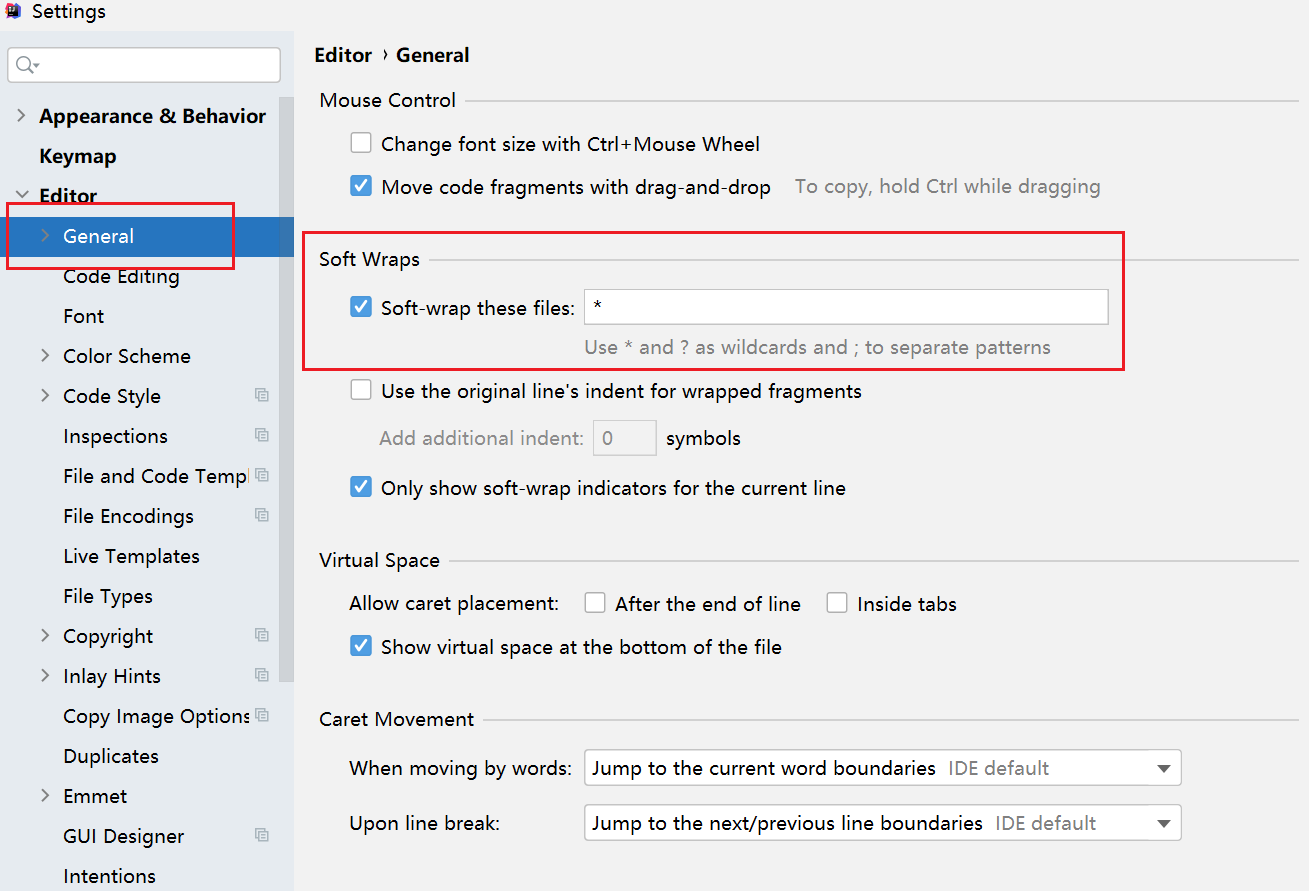Viewport: 1309px width, 891px height.
Task: Check After the end of line option
Action: (x=595, y=603)
